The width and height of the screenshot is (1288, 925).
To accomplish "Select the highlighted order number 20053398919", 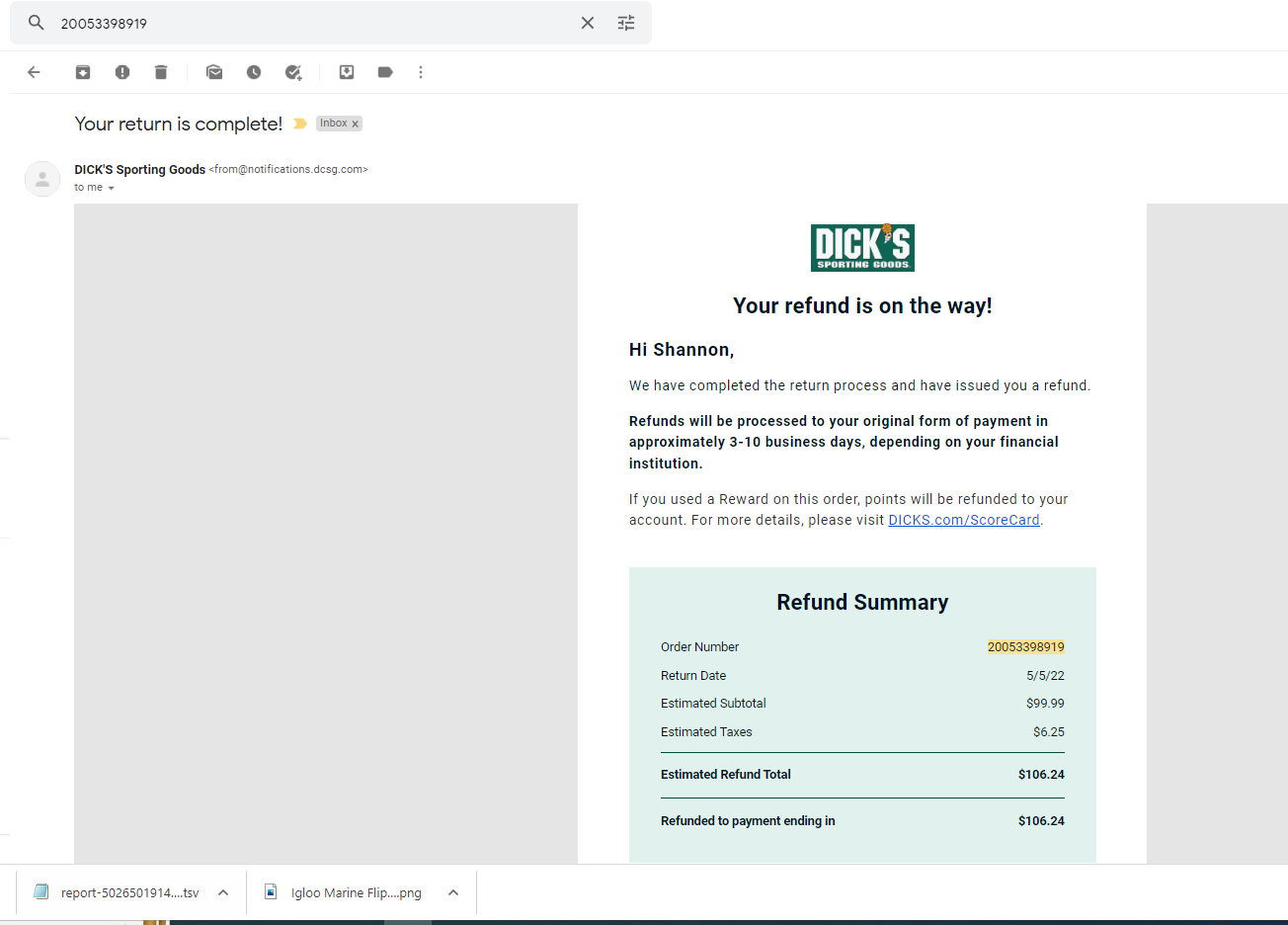I will 1026,647.
